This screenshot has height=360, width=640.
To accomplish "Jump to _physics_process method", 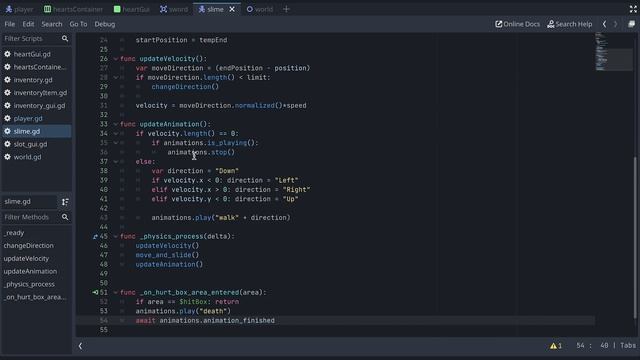I will click(29, 284).
